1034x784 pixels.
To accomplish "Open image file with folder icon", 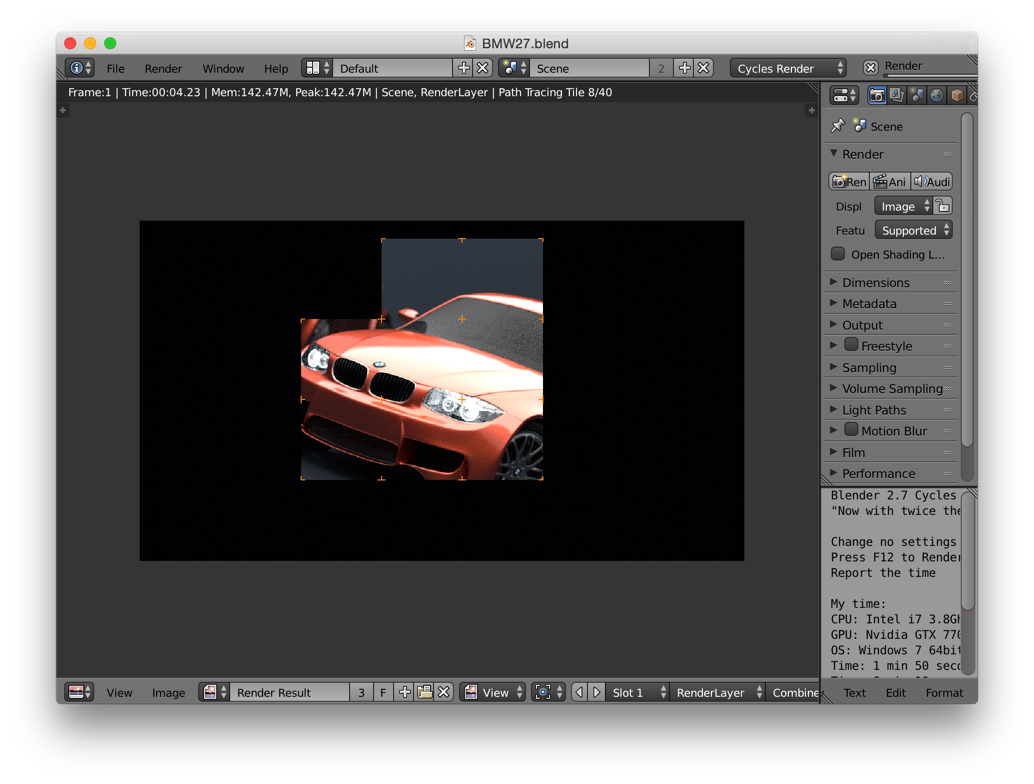I will (425, 692).
